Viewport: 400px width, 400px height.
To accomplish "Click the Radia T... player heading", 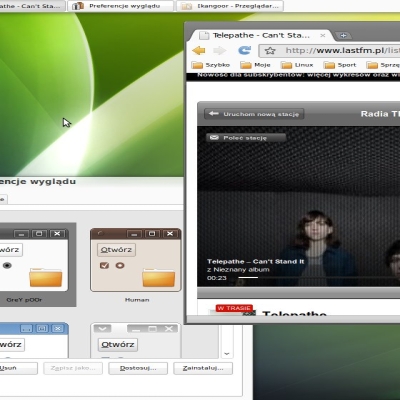I will [x=380, y=114].
